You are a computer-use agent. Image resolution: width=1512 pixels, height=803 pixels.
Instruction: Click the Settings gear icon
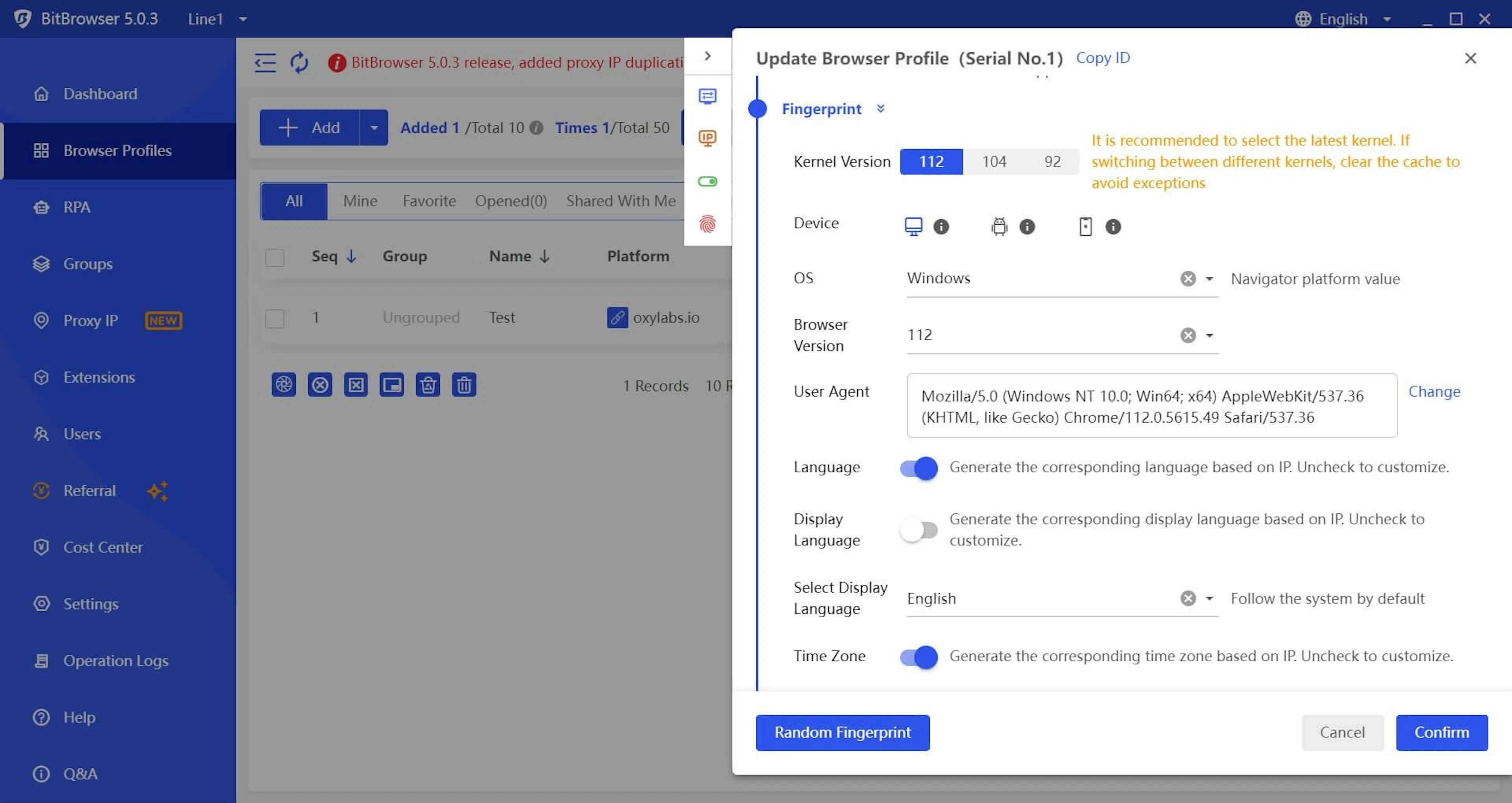(x=41, y=604)
